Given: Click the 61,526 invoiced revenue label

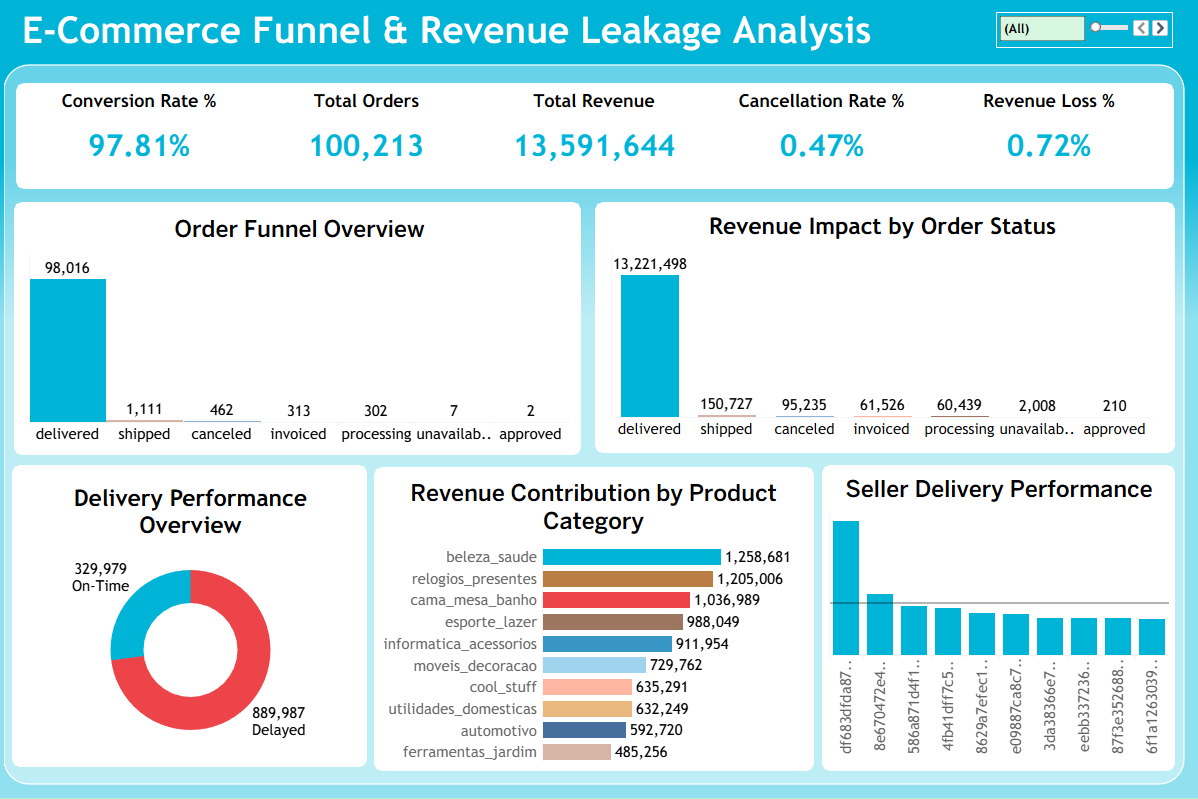Looking at the screenshot, I should [x=882, y=405].
